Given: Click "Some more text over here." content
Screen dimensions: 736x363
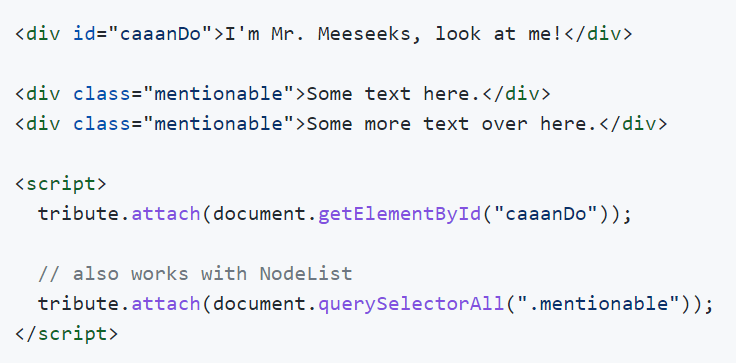Looking at the screenshot, I should pyautogui.click(x=452, y=124).
